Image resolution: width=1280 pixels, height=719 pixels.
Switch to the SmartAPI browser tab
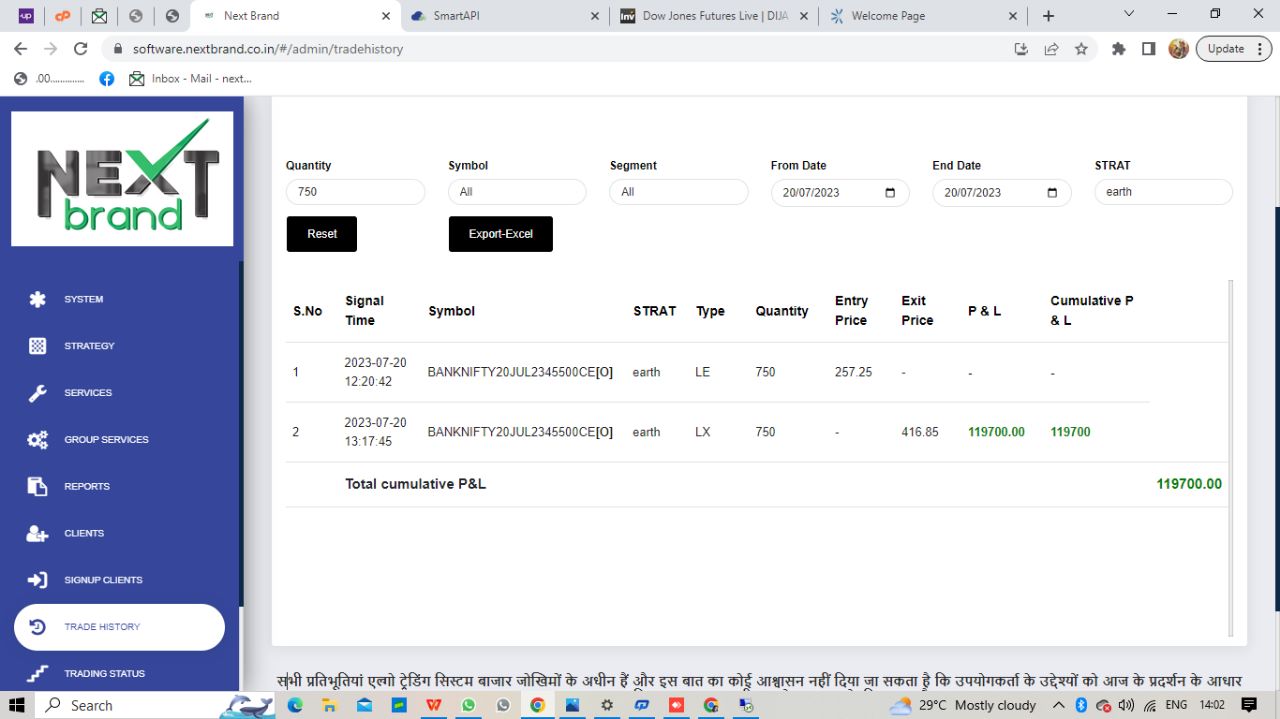tap(505, 16)
